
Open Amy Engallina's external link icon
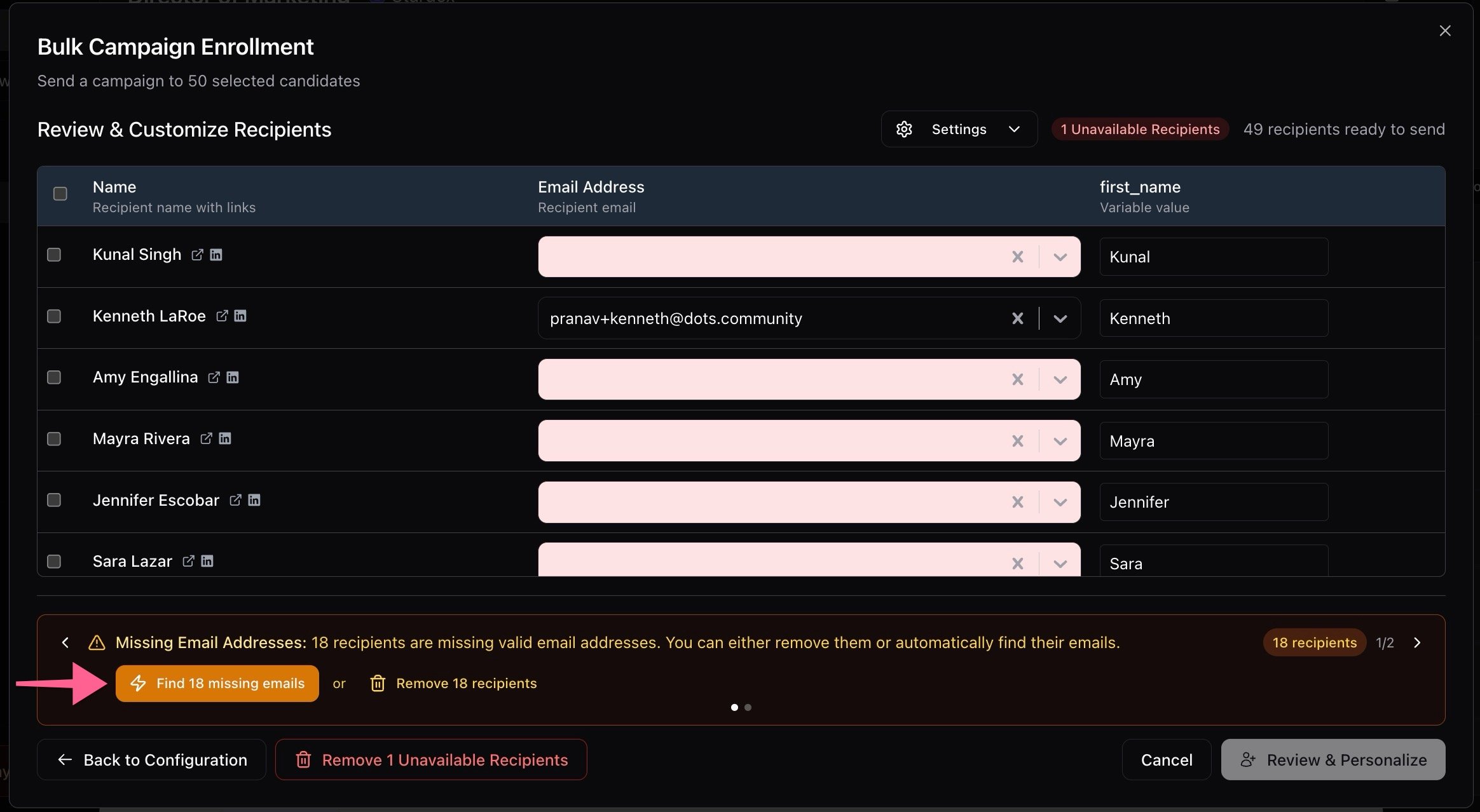pos(214,377)
